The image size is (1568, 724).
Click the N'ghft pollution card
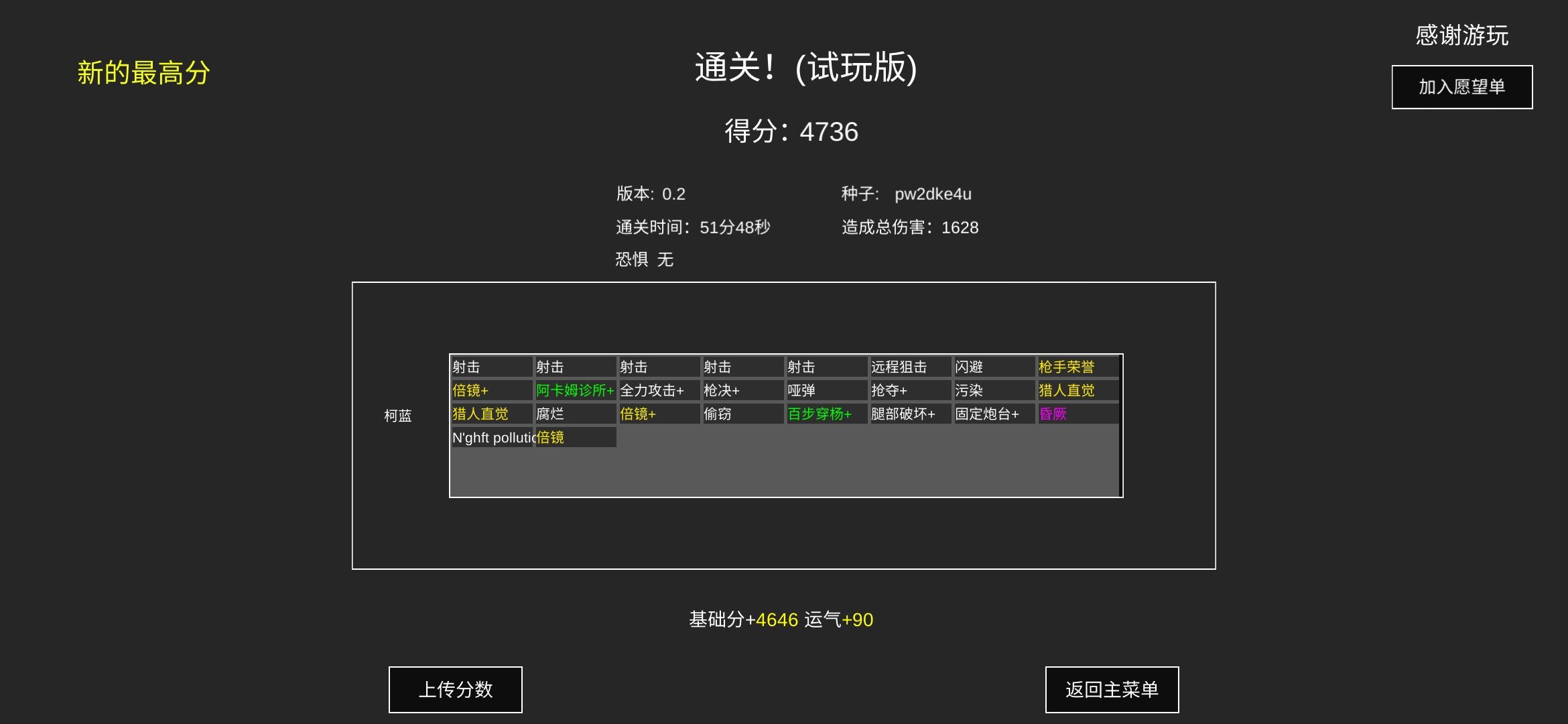(x=492, y=438)
